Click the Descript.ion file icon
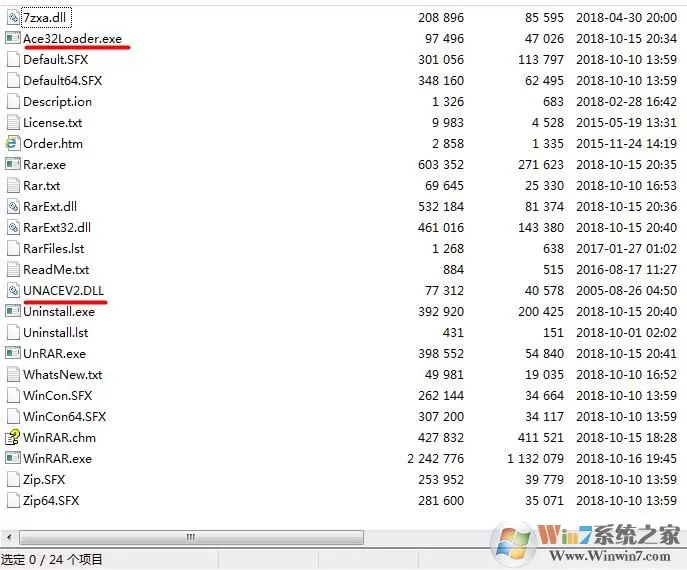687x570 pixels. pyautogui.click(x=13, y=101)
